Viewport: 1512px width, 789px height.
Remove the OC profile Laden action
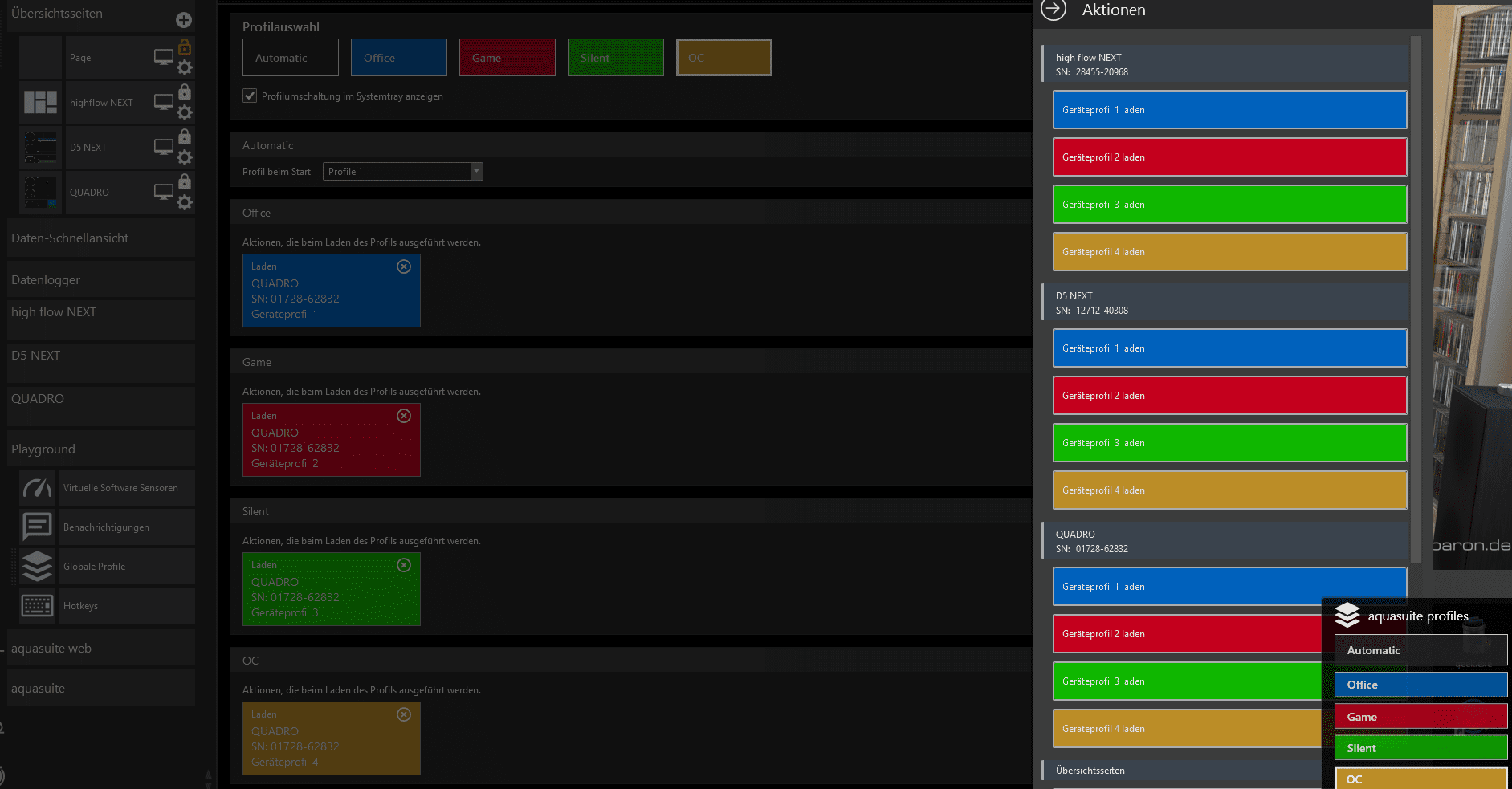[404, 714]
